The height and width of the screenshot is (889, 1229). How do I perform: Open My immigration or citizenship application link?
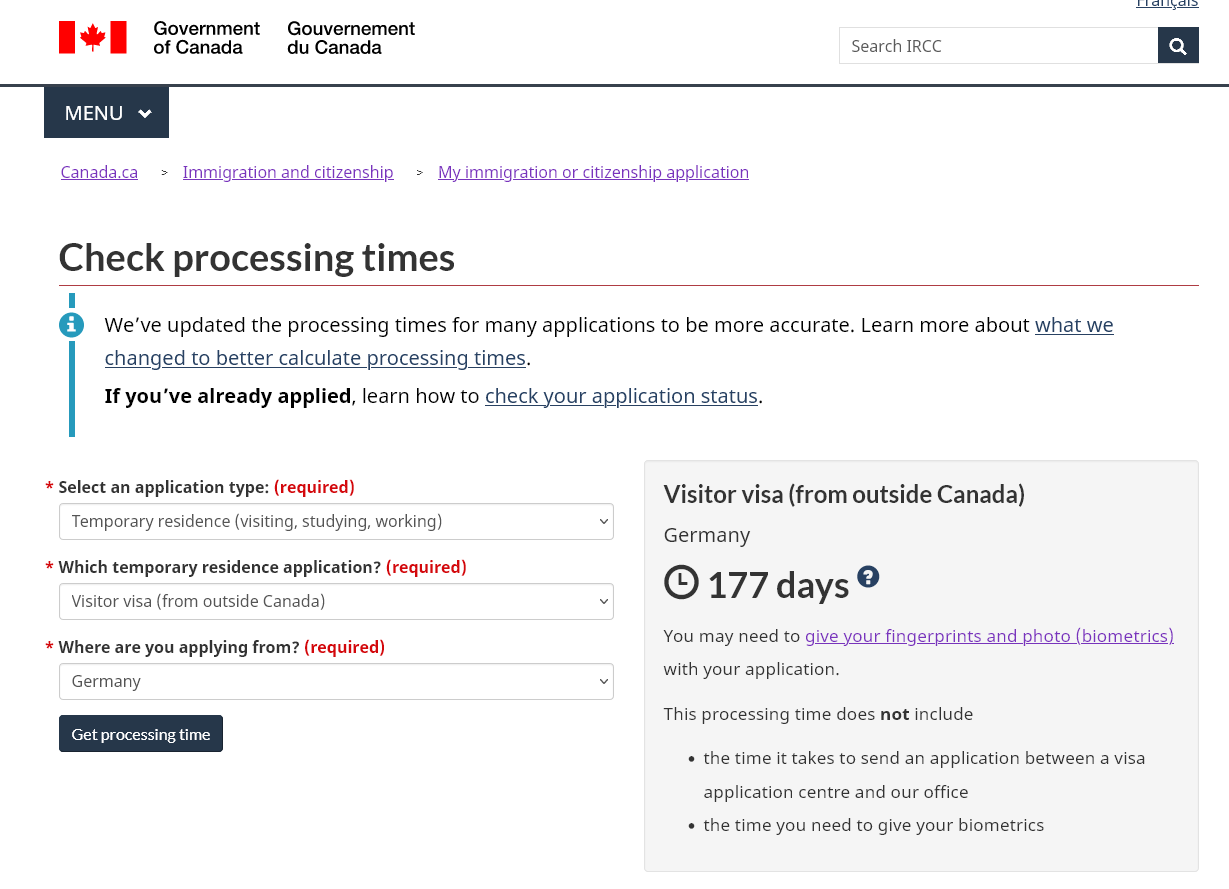[593, 172]
